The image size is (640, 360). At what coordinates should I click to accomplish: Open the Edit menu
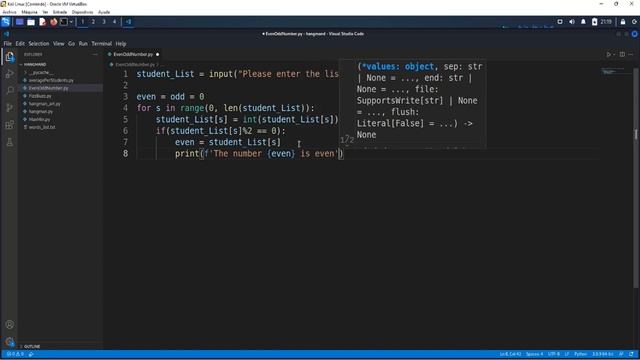pyautogui.click(x=20, y=44)
